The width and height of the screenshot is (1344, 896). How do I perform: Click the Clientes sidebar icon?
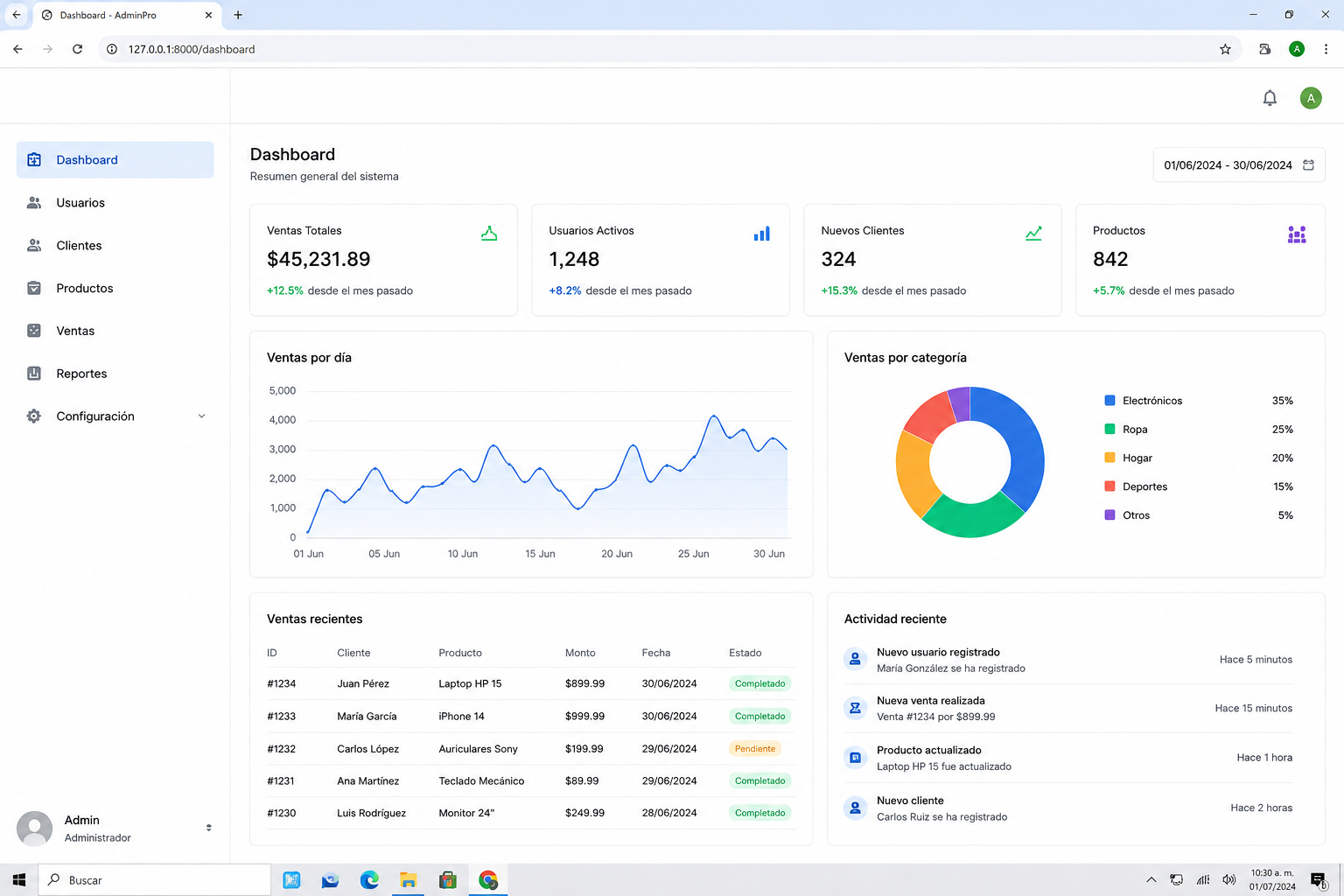click(34, 246)
